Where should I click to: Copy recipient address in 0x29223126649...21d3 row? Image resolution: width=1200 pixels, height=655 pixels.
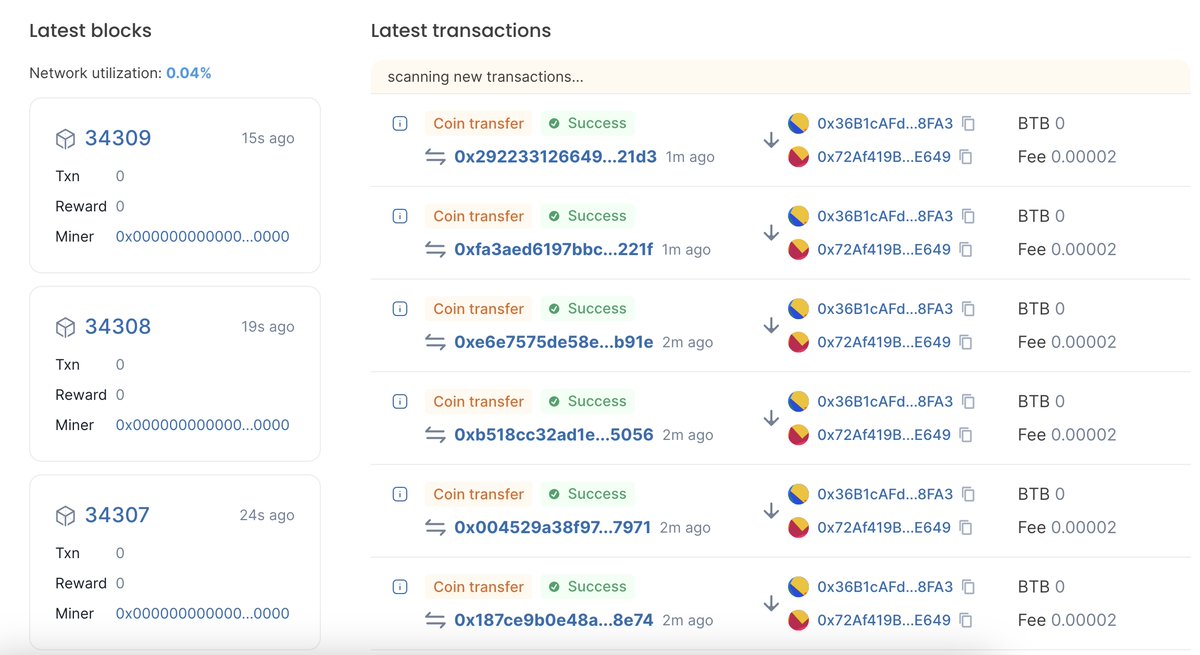(966, 157)
